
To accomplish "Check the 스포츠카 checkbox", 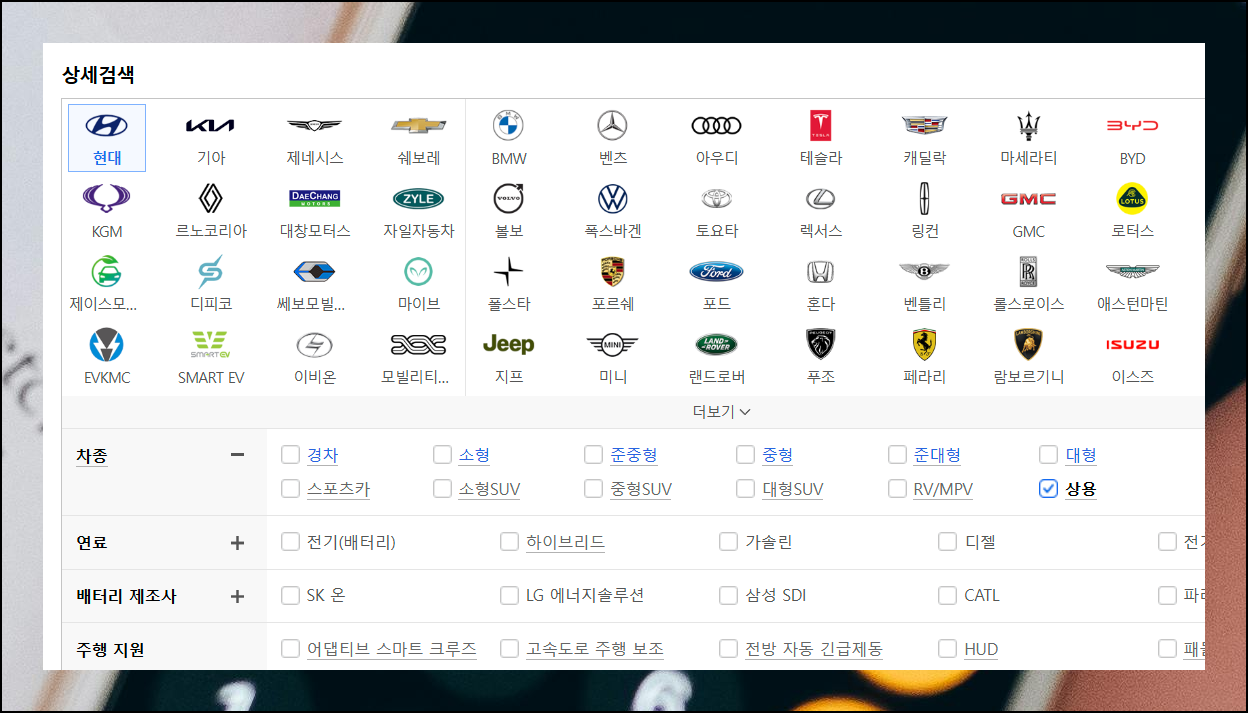I will (x=291, y=489).
